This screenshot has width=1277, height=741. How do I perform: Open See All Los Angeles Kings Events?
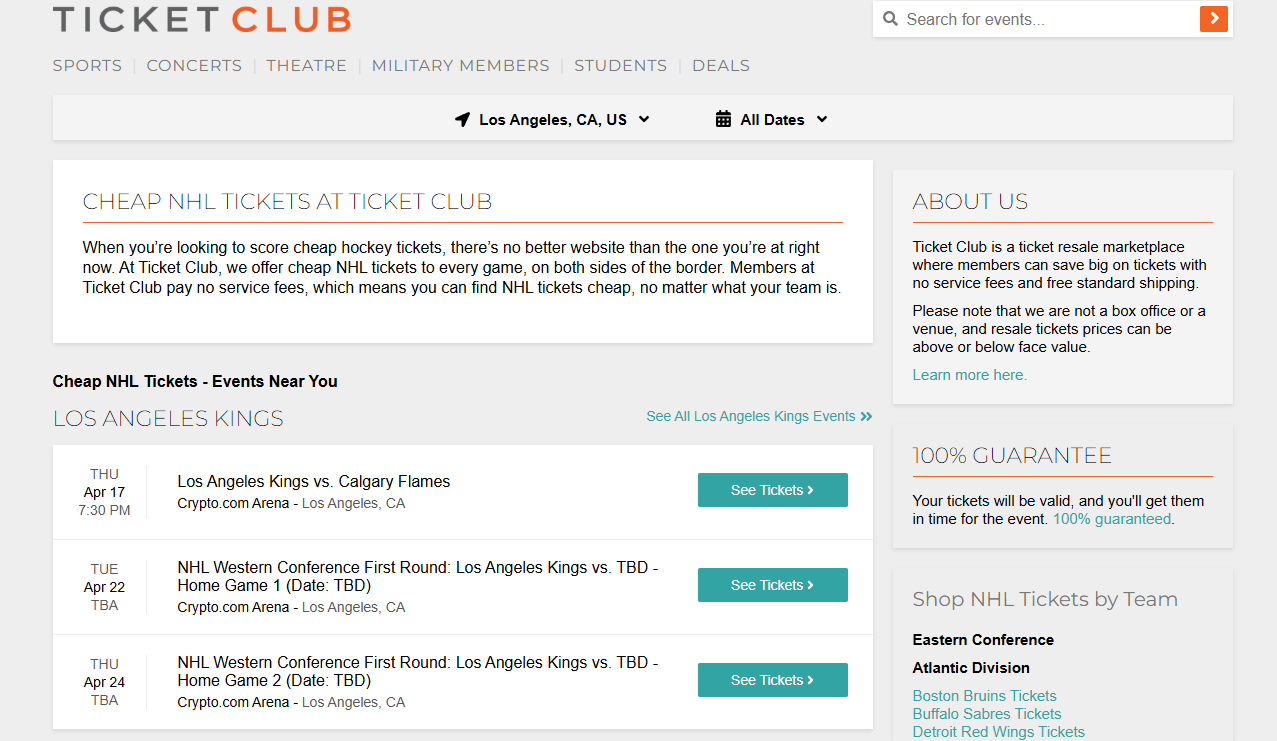759,416
